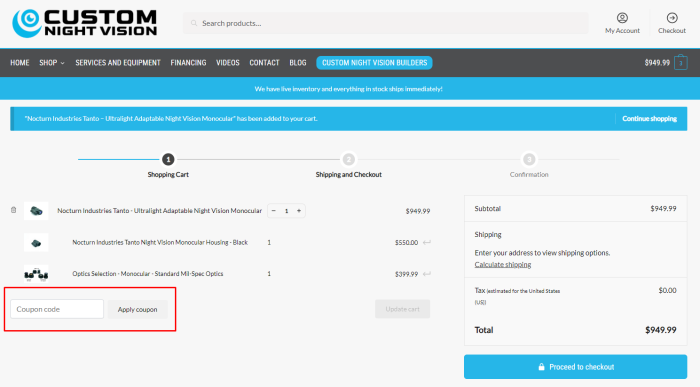Viewport: 700px width, 387px height.
Task: Open the Financing menu item
Action: (x=188, y=63)
